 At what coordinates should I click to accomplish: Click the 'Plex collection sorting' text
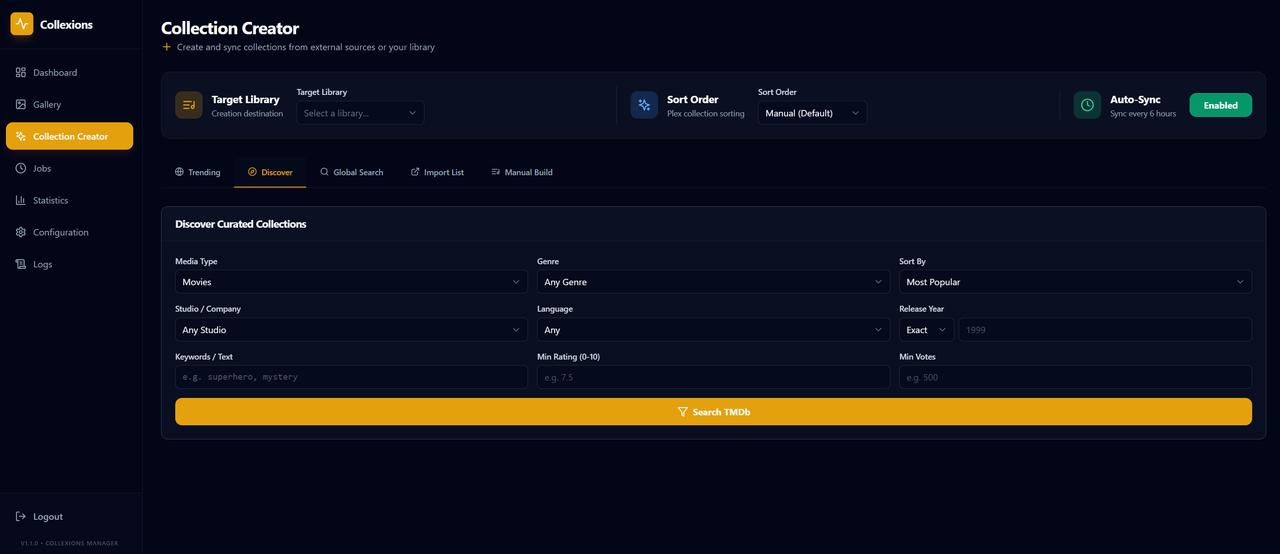[x=706, y=114]
